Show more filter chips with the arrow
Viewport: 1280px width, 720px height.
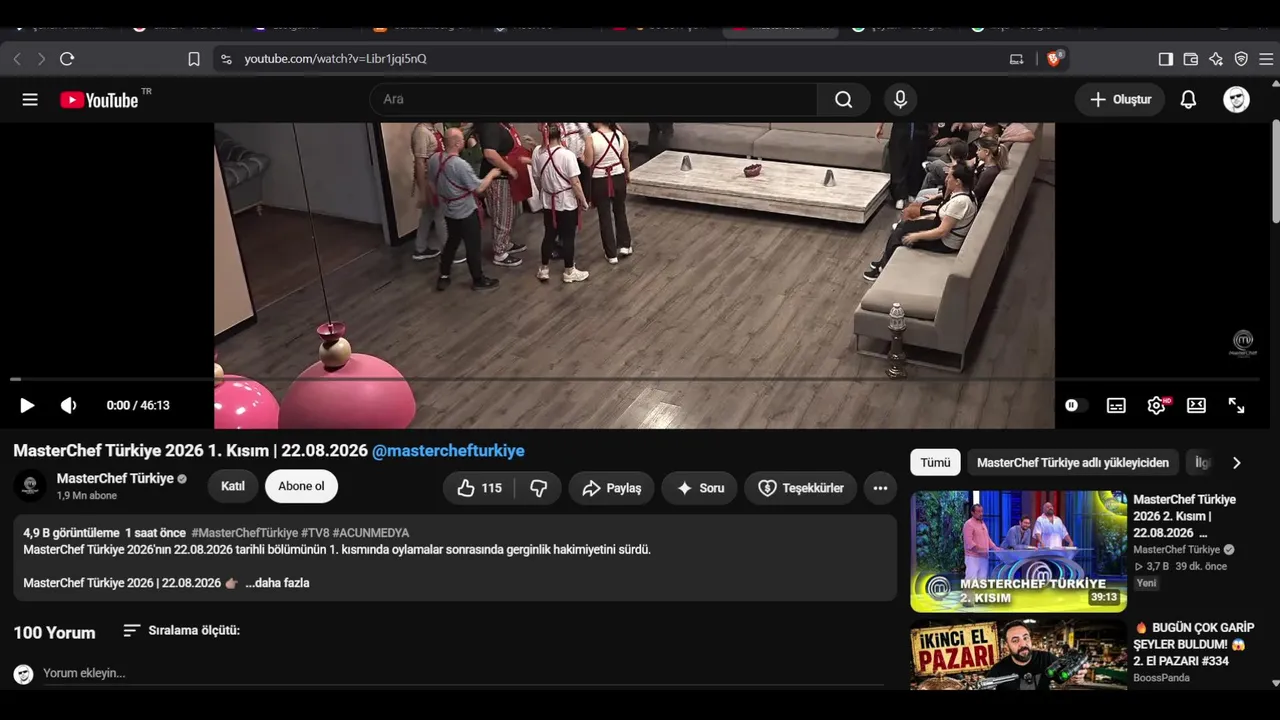(x=1236, y=463)
